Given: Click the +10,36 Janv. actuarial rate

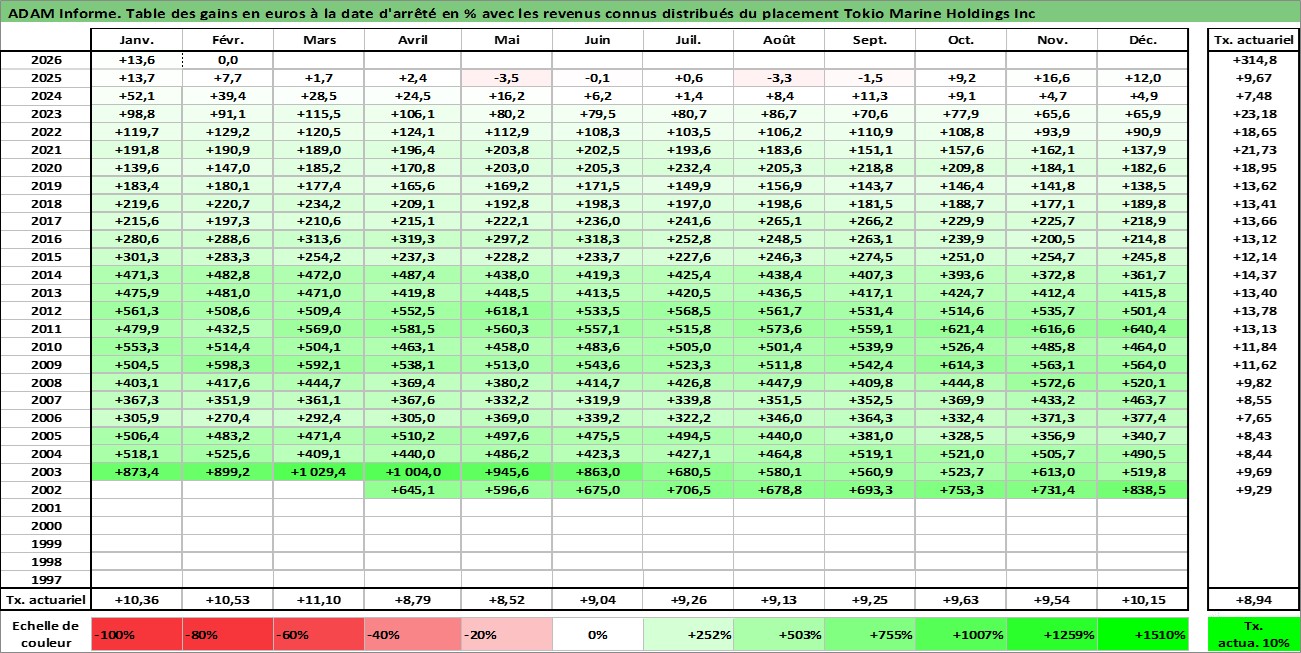Looking at the screenshot, I should (x=136, y=600).
